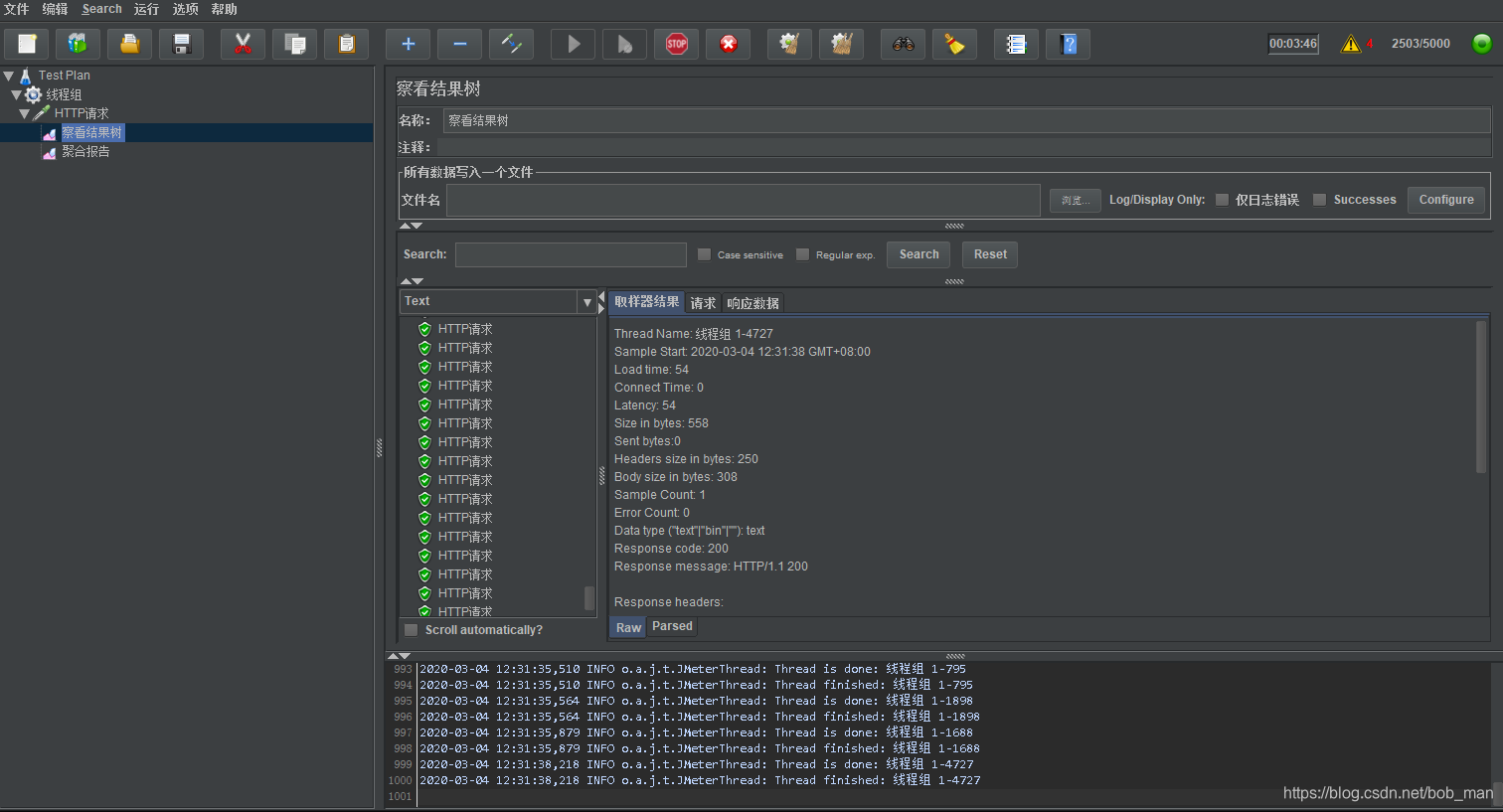Expand all with the plus icon
This screenshot has height=812, width=1503.
(408, 44)
